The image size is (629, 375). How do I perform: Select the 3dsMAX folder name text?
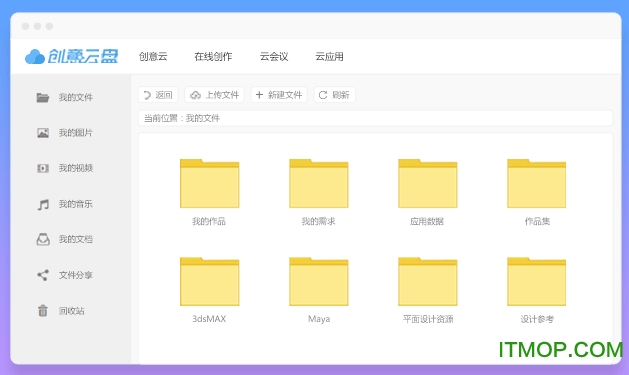(209, 319)
